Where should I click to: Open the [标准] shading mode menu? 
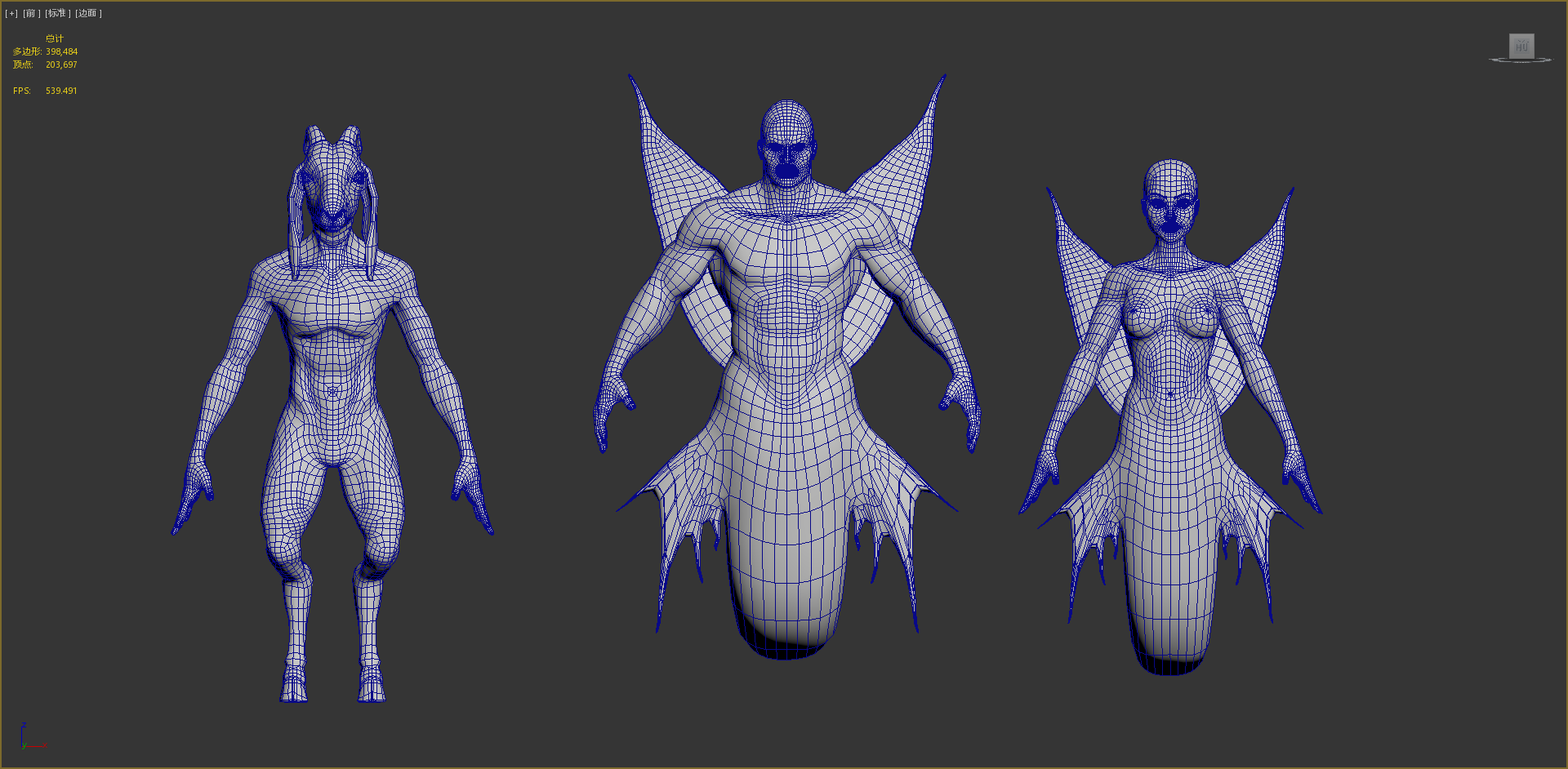tap(57, 13)
